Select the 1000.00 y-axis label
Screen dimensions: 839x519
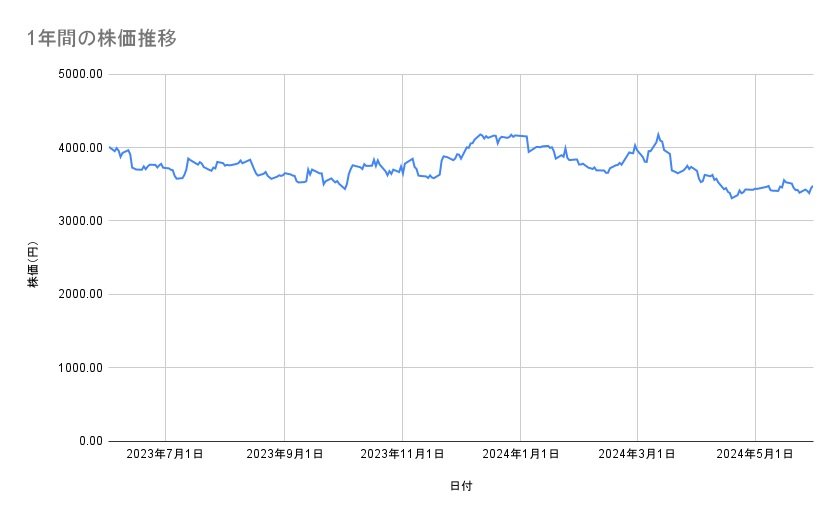pyautogui.click(x=80, y=368)
